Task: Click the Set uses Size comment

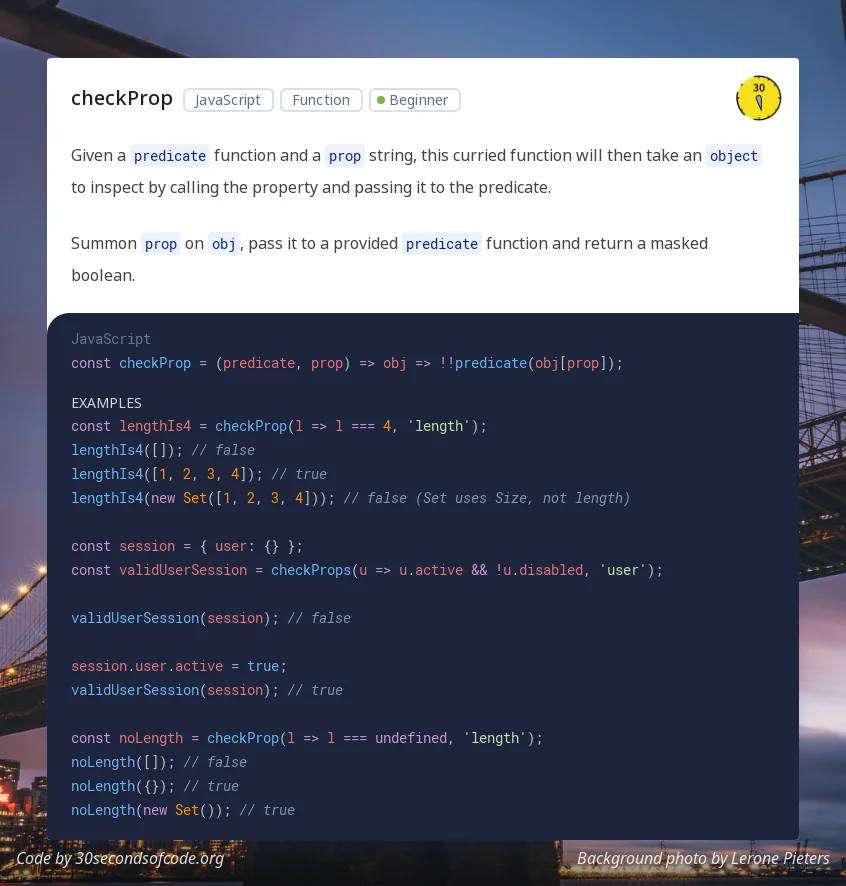Action: point(520,498)
